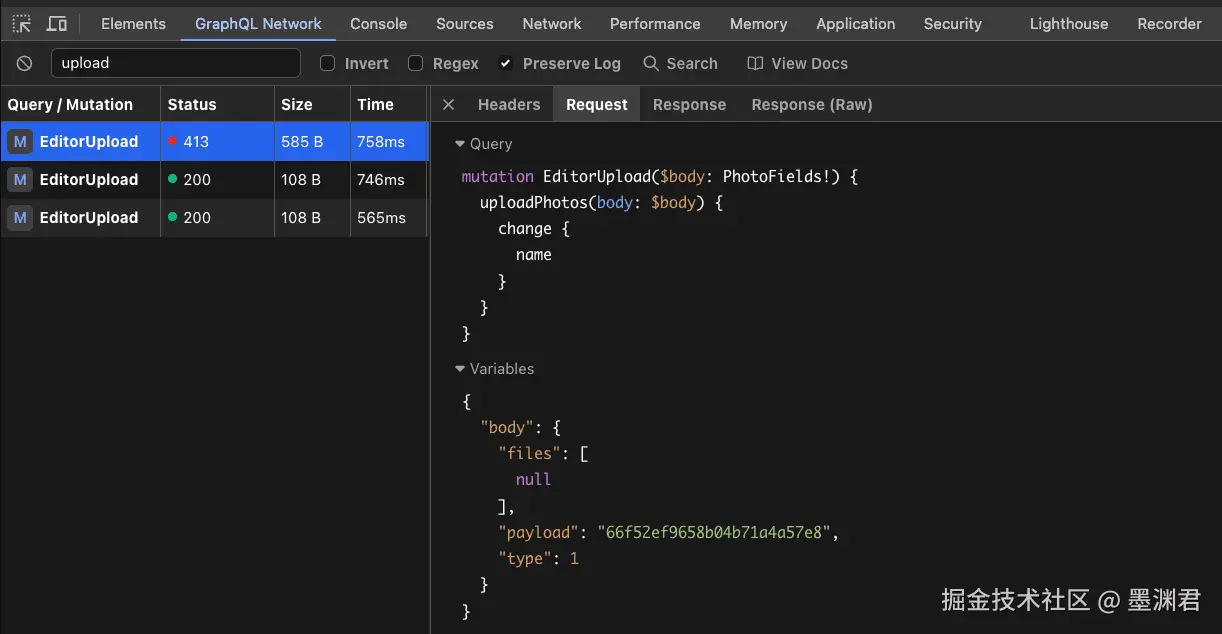
Task: Open the Application tab
Action: tap(856, 24)
